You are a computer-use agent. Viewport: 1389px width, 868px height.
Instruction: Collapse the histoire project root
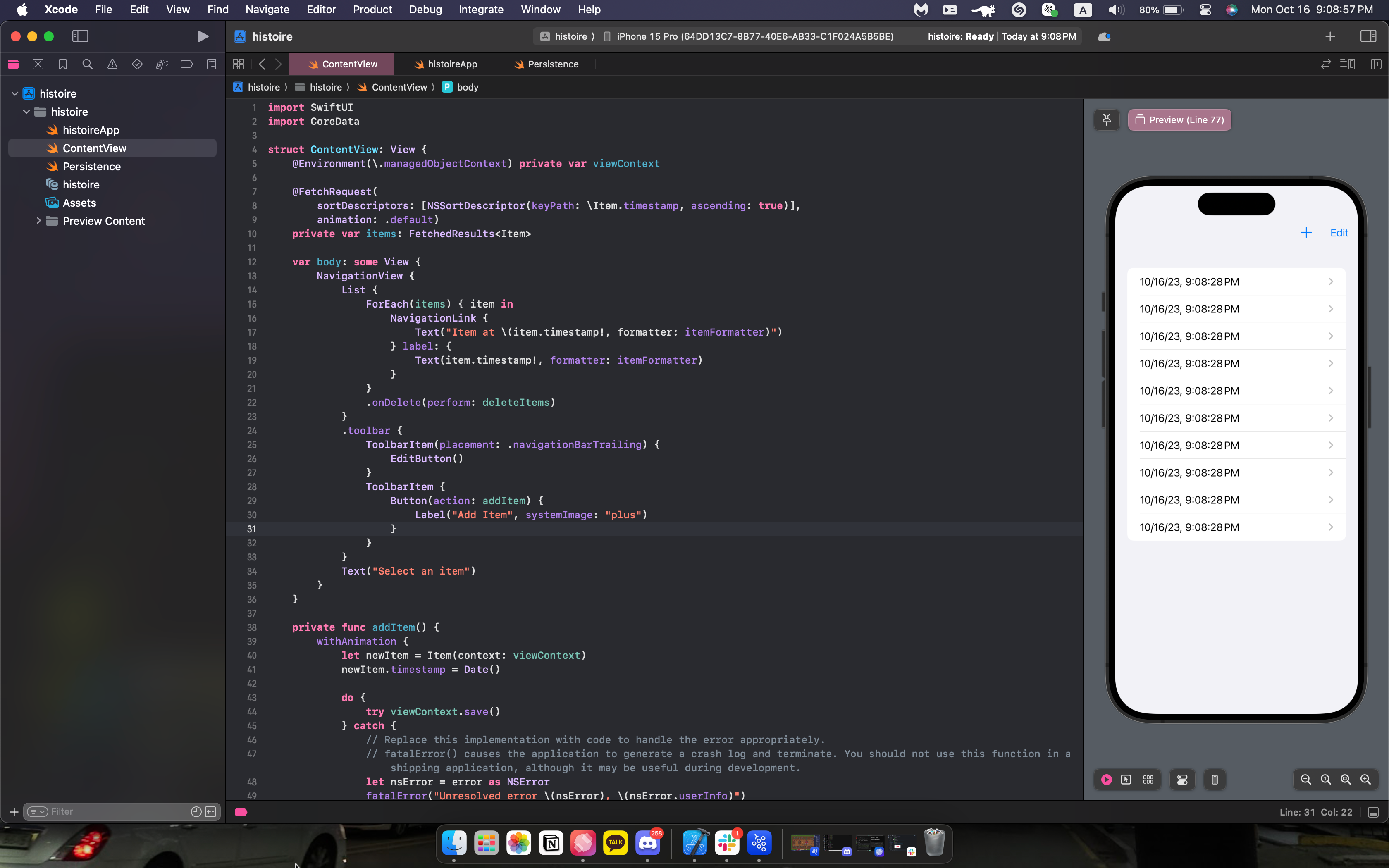pyautogui.click(x=15, y=93)
